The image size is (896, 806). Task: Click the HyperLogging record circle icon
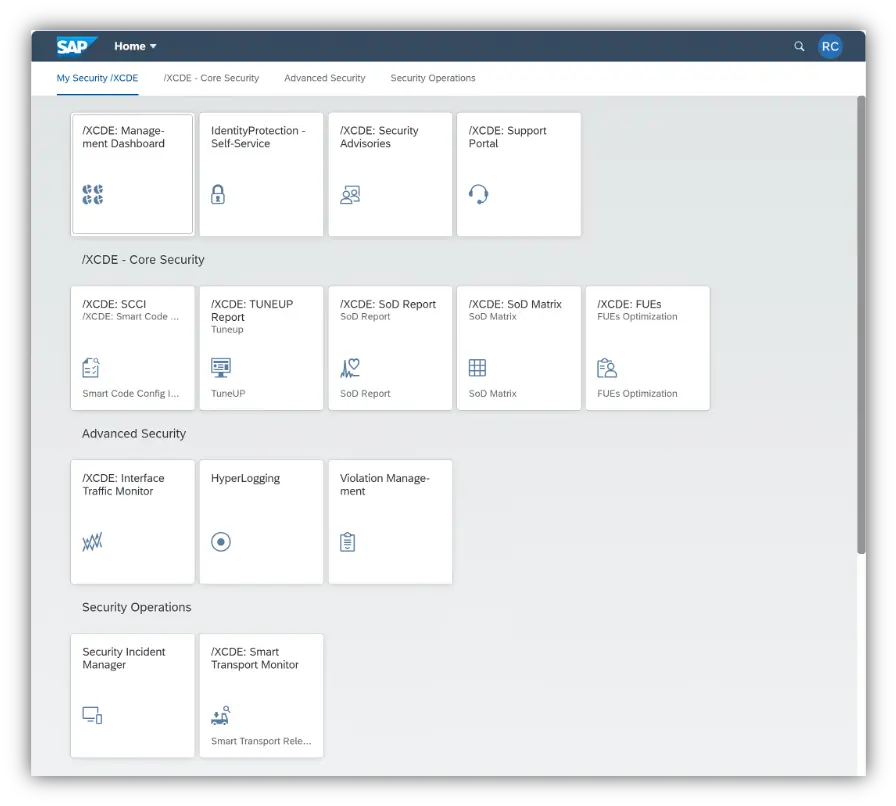pos(221,541)
